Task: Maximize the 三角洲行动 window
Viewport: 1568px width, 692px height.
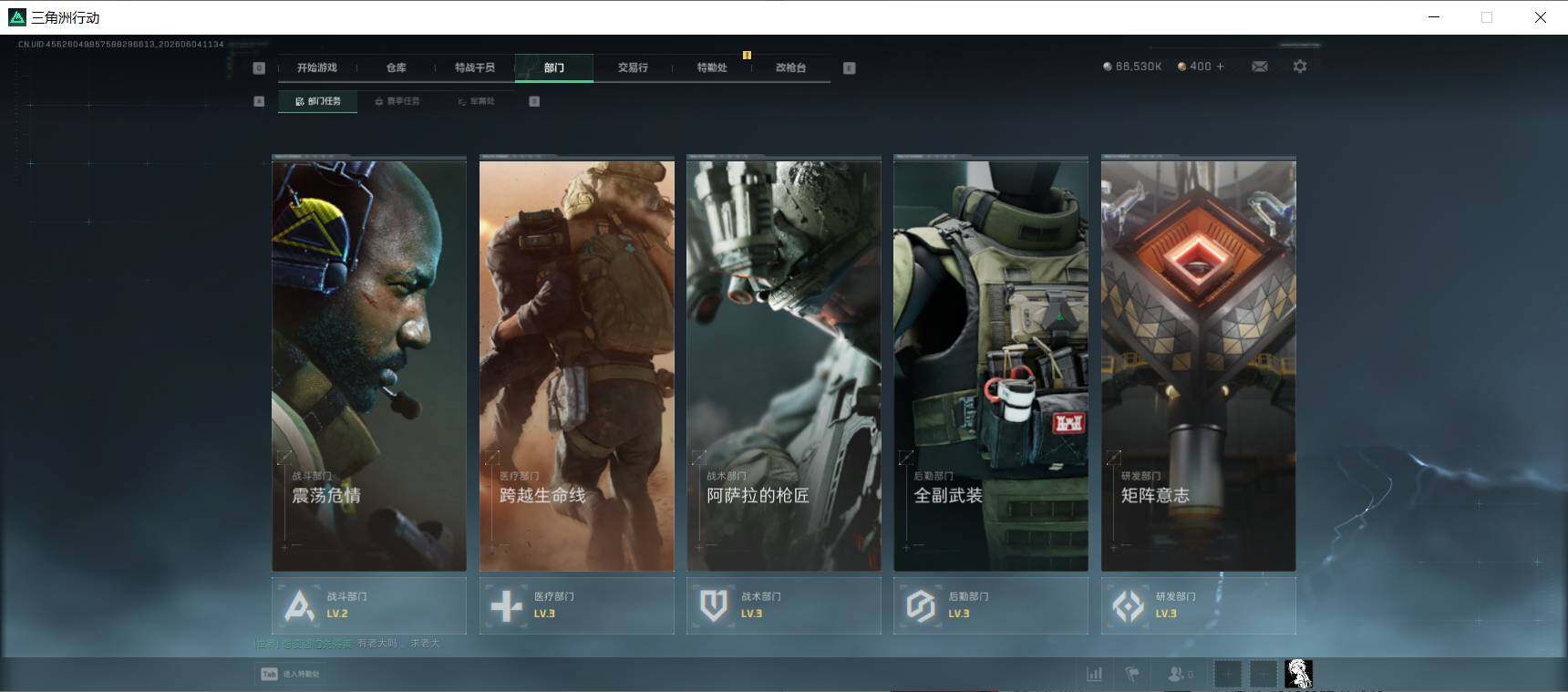Action: pos(1487,17)
